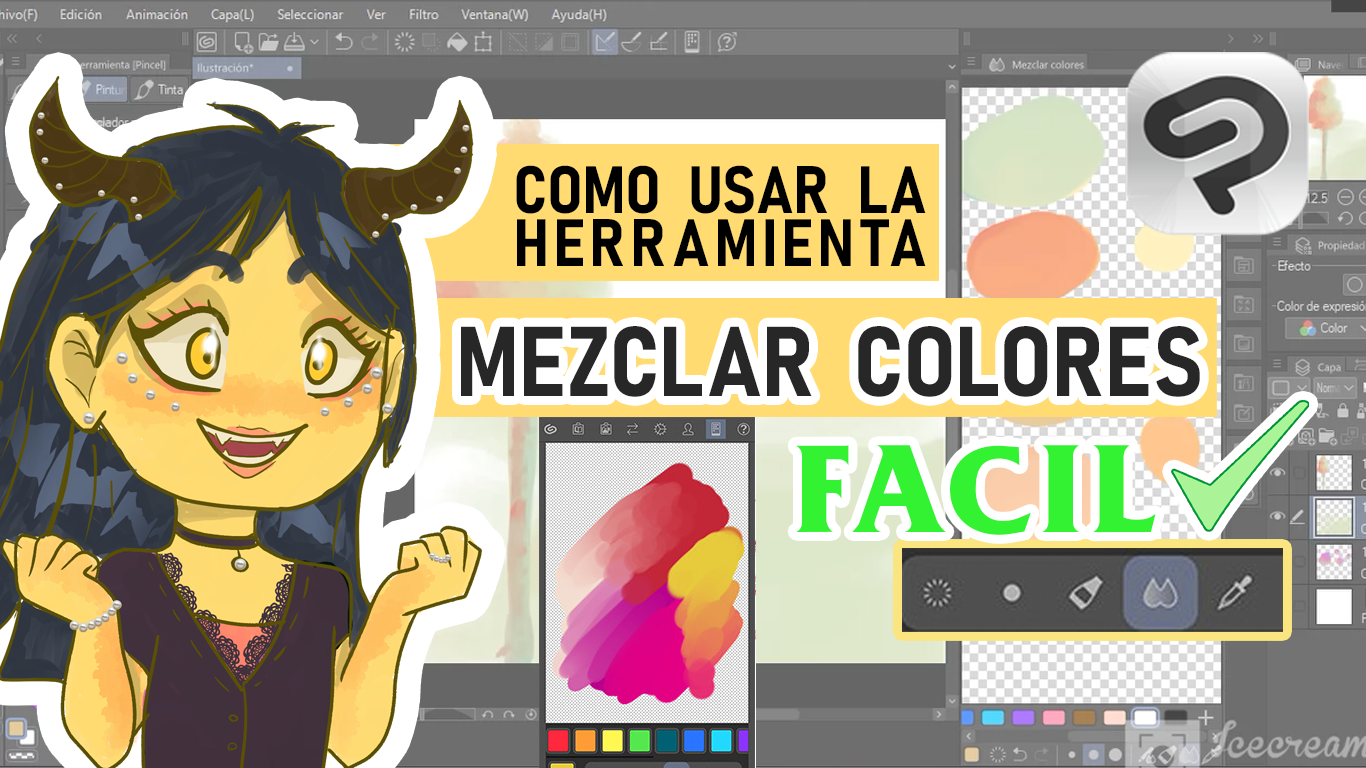This screenshot has height=768, width=1366.
Task: Pick the green swatch in phone inset
Action: (640, 741)
